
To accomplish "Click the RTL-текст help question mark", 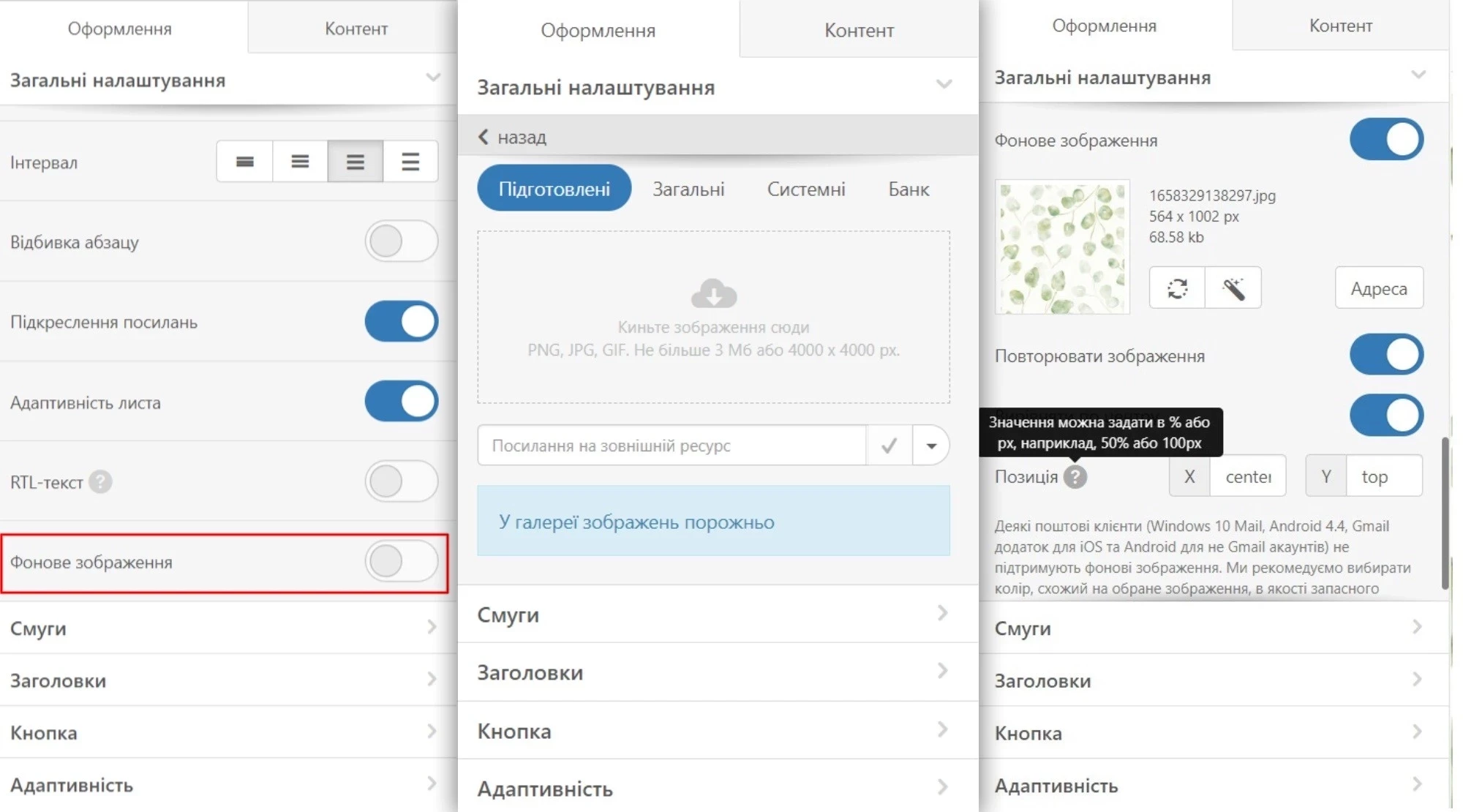I will [x=100, y=482].
